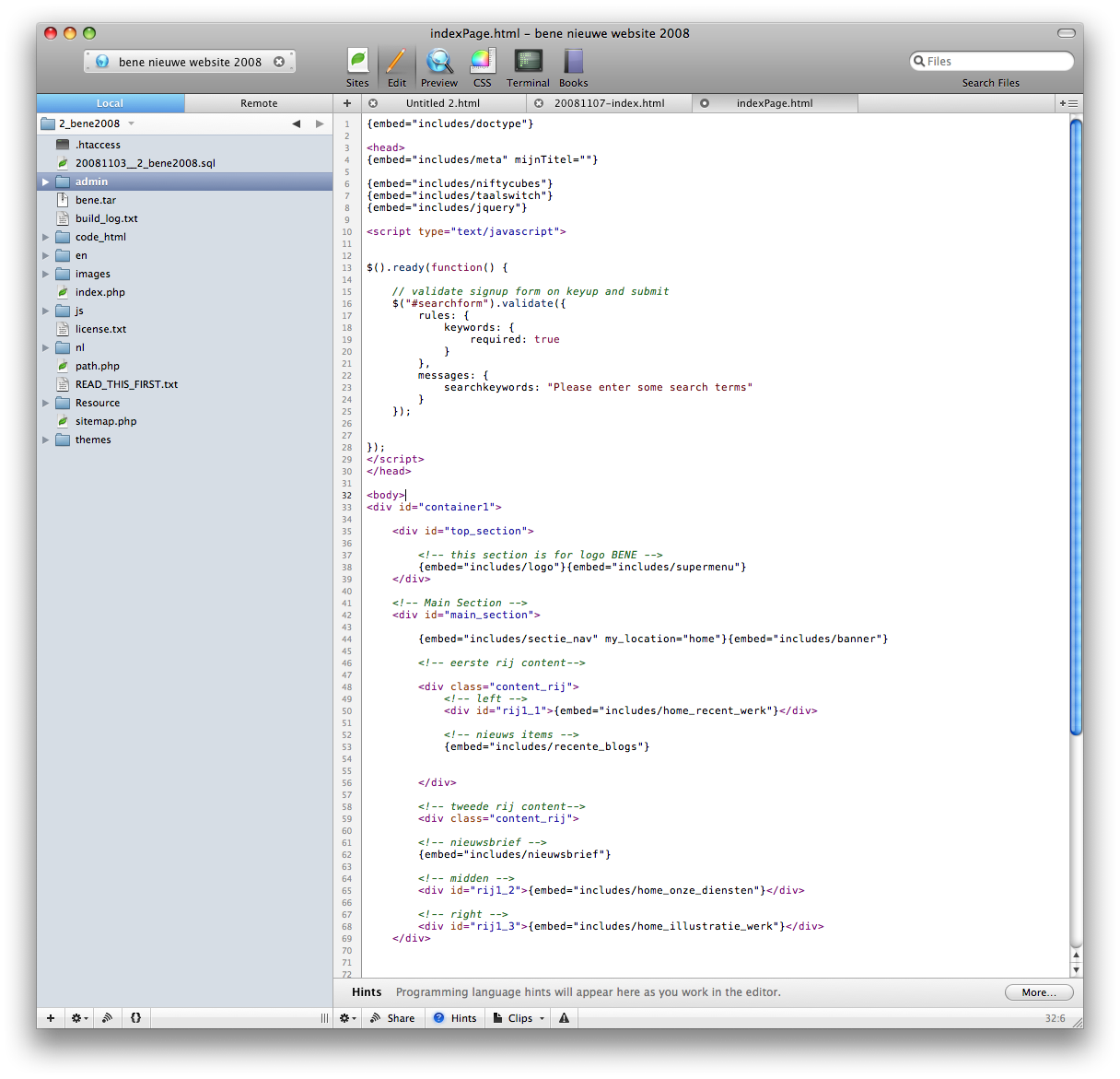Screen dimensions: 1120x1079
Task: Add new file with sidebar plus button
Action: (x=51, y=1018)
